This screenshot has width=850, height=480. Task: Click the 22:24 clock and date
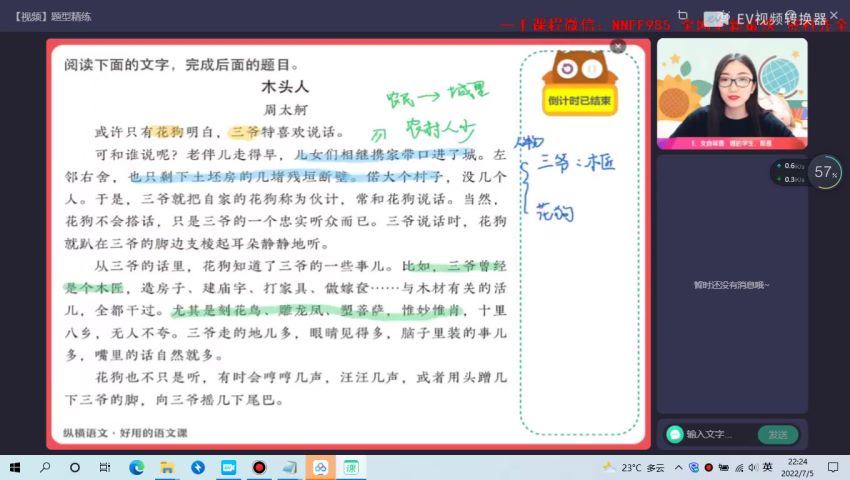797,468
